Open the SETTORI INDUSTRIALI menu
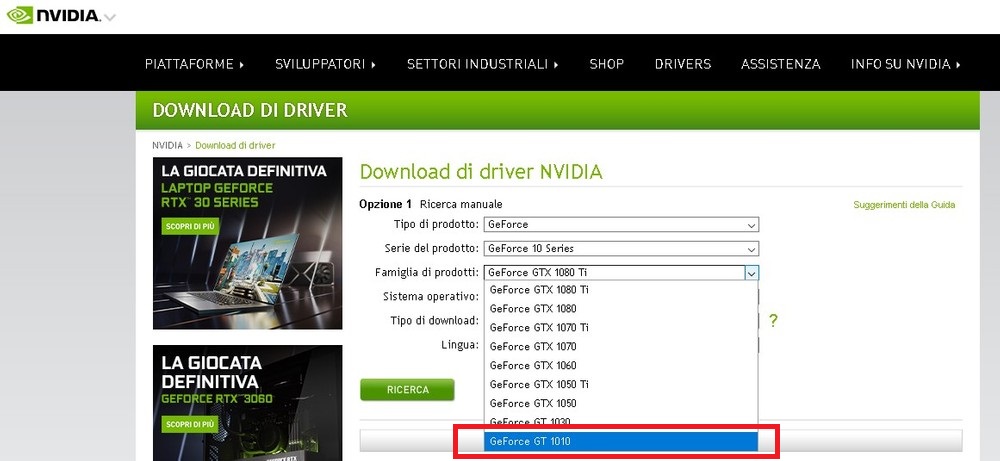Viewport: 1000px width, 461px height. click(x=483, y=64)
